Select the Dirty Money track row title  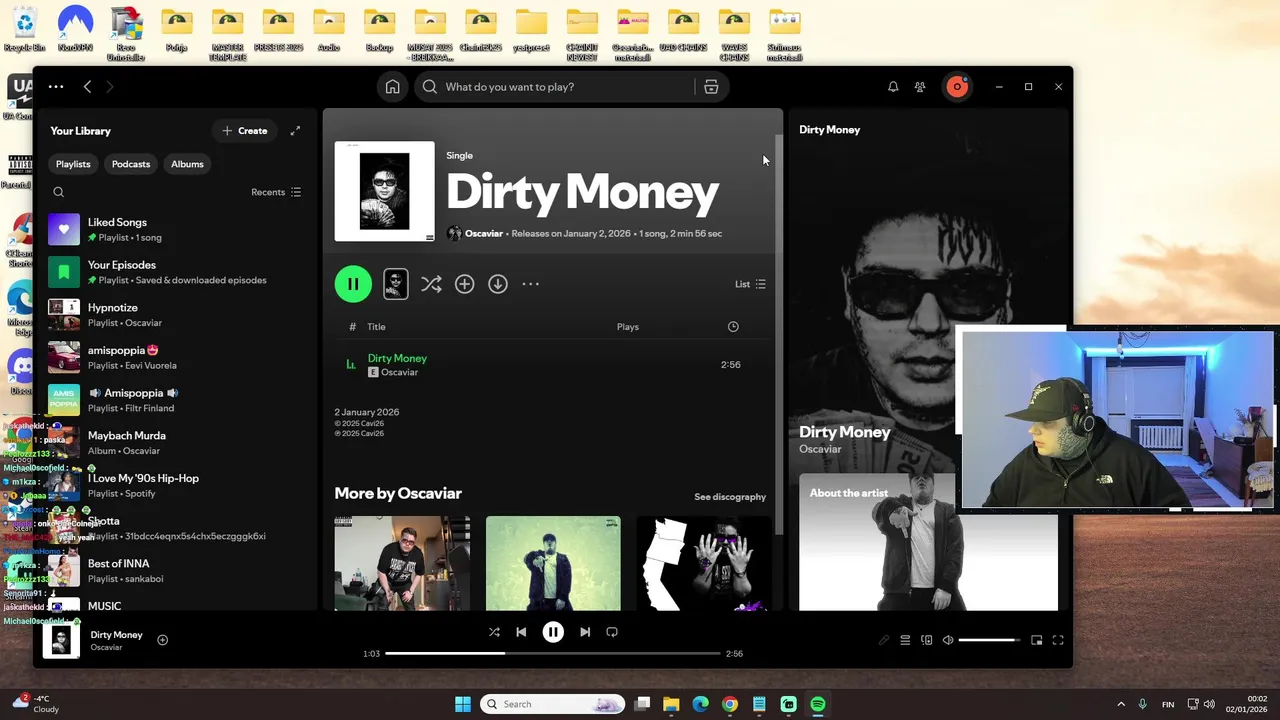coord(397,358)
